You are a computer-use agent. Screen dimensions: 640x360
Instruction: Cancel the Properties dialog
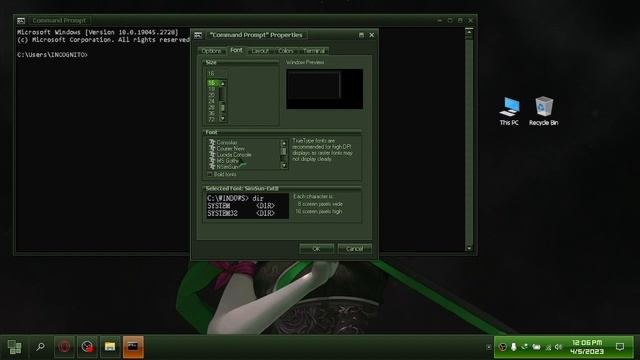354,249
